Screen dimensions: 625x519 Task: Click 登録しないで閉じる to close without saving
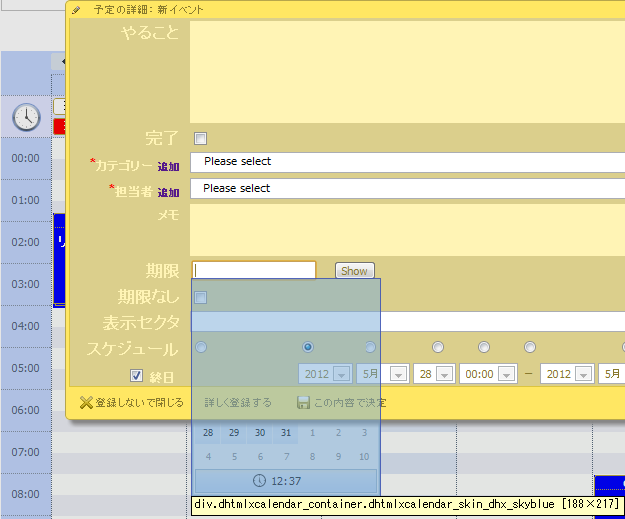pos(132,403)
